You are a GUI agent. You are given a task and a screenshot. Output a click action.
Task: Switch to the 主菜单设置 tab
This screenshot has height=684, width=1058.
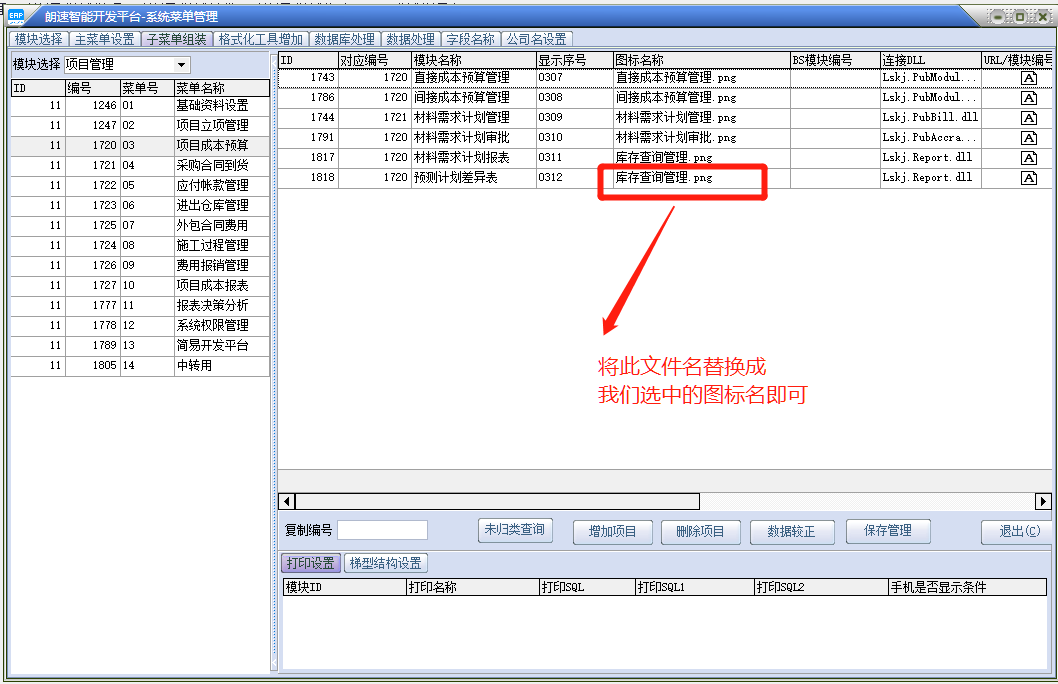tap(104, 39)
